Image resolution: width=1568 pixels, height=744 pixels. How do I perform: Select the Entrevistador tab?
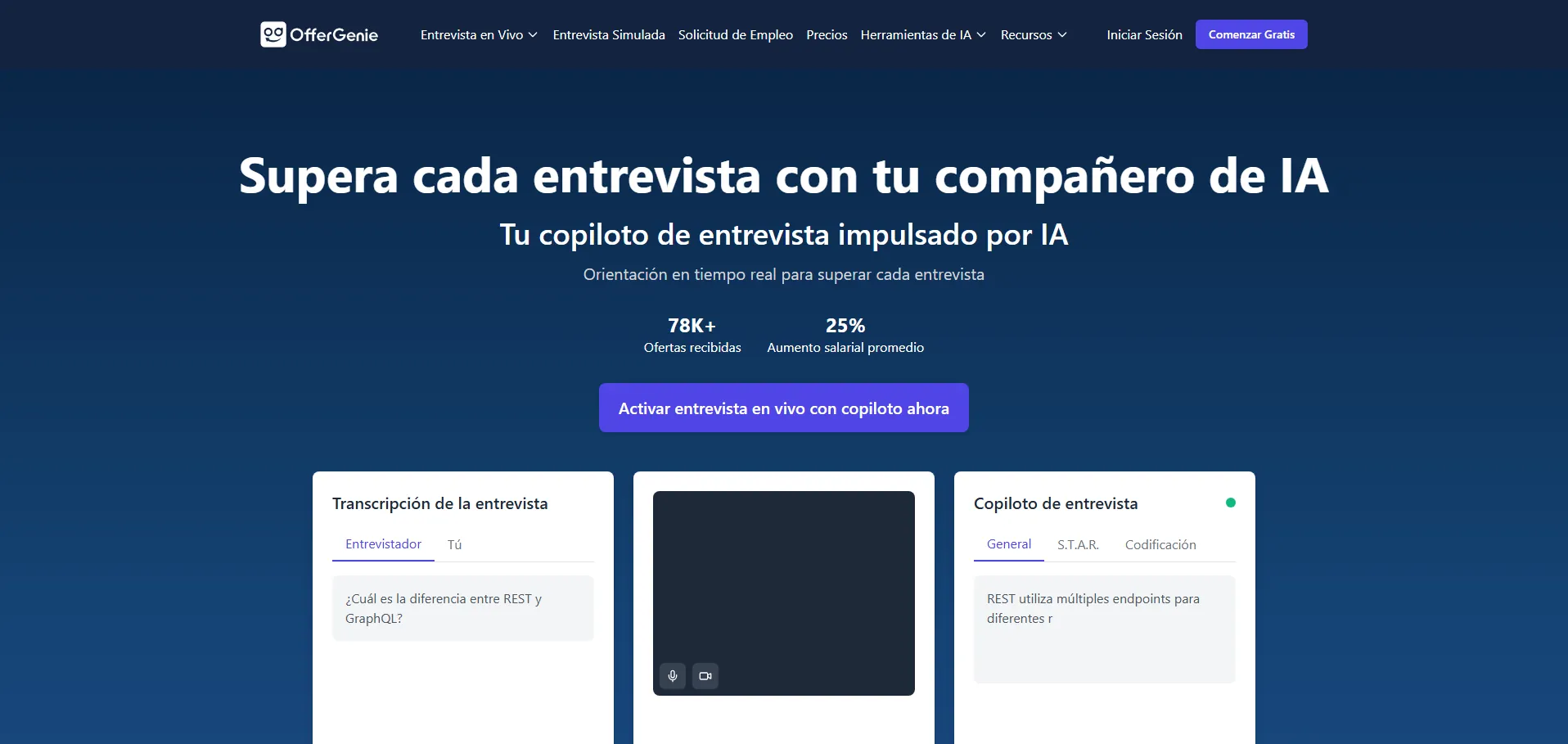click(x=383, y=544)
